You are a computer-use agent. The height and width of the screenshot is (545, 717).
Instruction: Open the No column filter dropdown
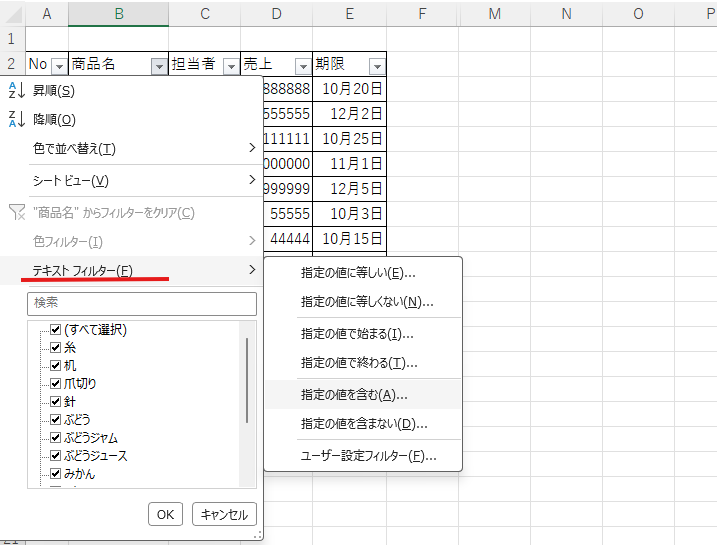59,67
